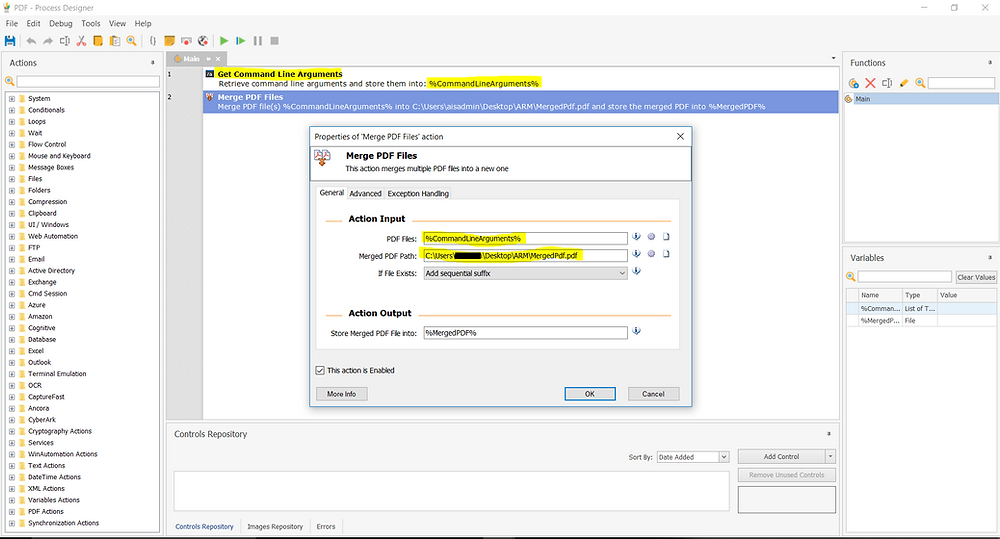The width and height of the screenshot is (1000, 539).
Task: Click the OK button in the dialog
Action: tap(590, 394)
